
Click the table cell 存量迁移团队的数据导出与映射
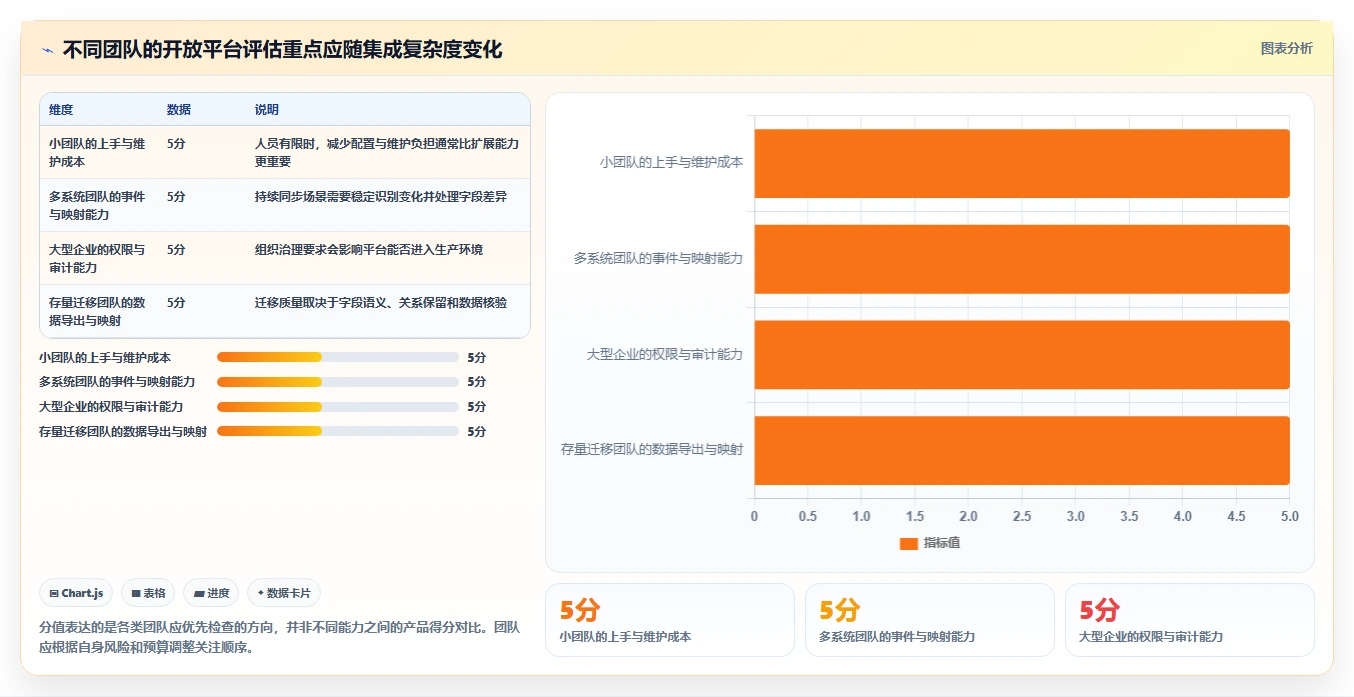(x=97, y=311)
